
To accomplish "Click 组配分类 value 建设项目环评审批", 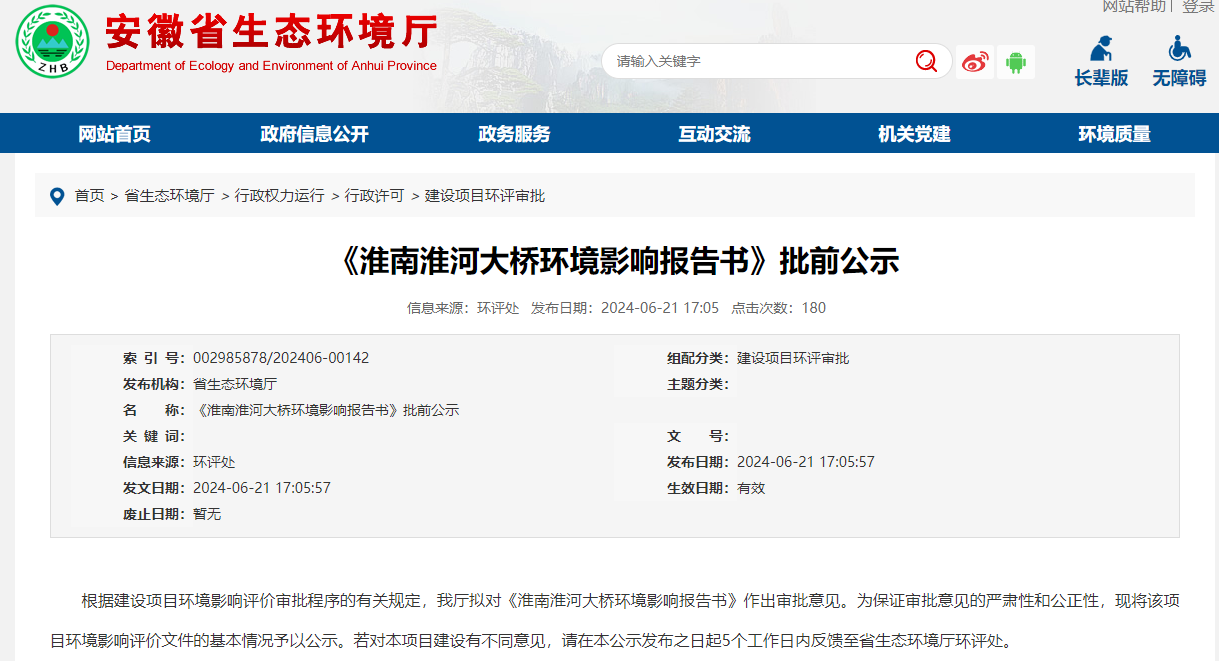I will (x=793, y=358).
